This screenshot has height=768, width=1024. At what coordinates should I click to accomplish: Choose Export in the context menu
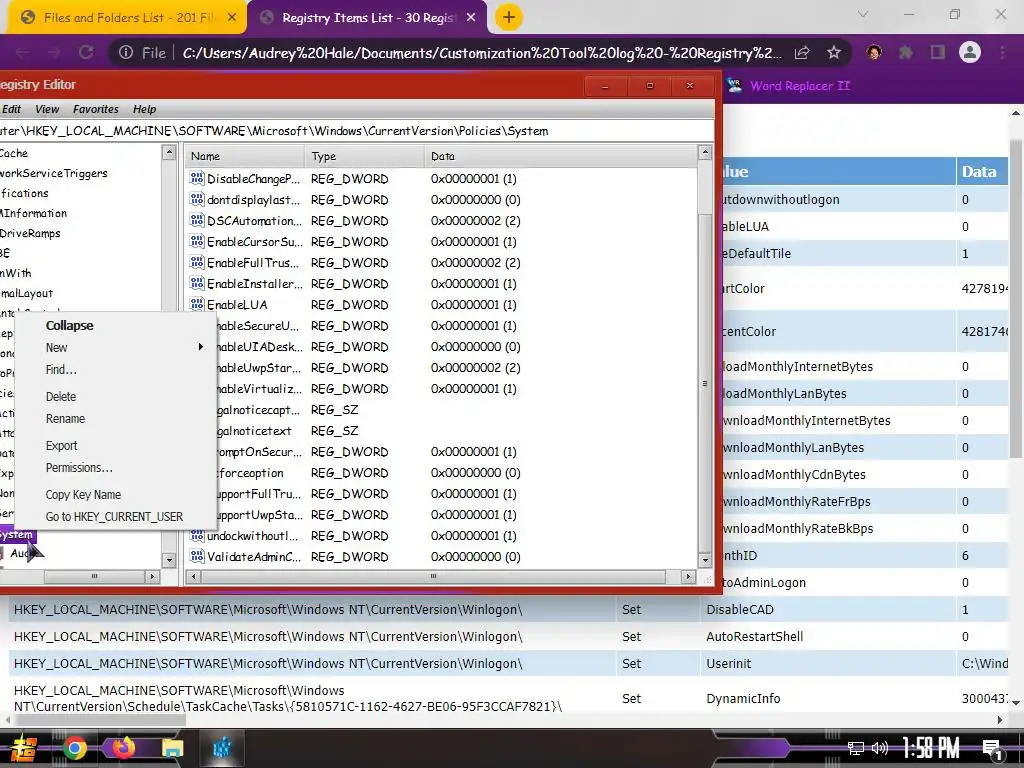coord(61,445)
